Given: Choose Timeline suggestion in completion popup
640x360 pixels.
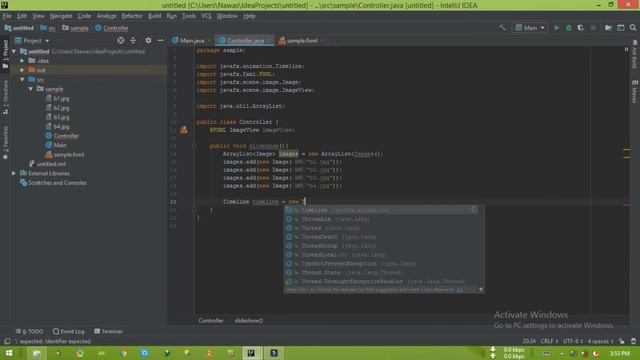Looking at the screenshot, I should (384, 210).
